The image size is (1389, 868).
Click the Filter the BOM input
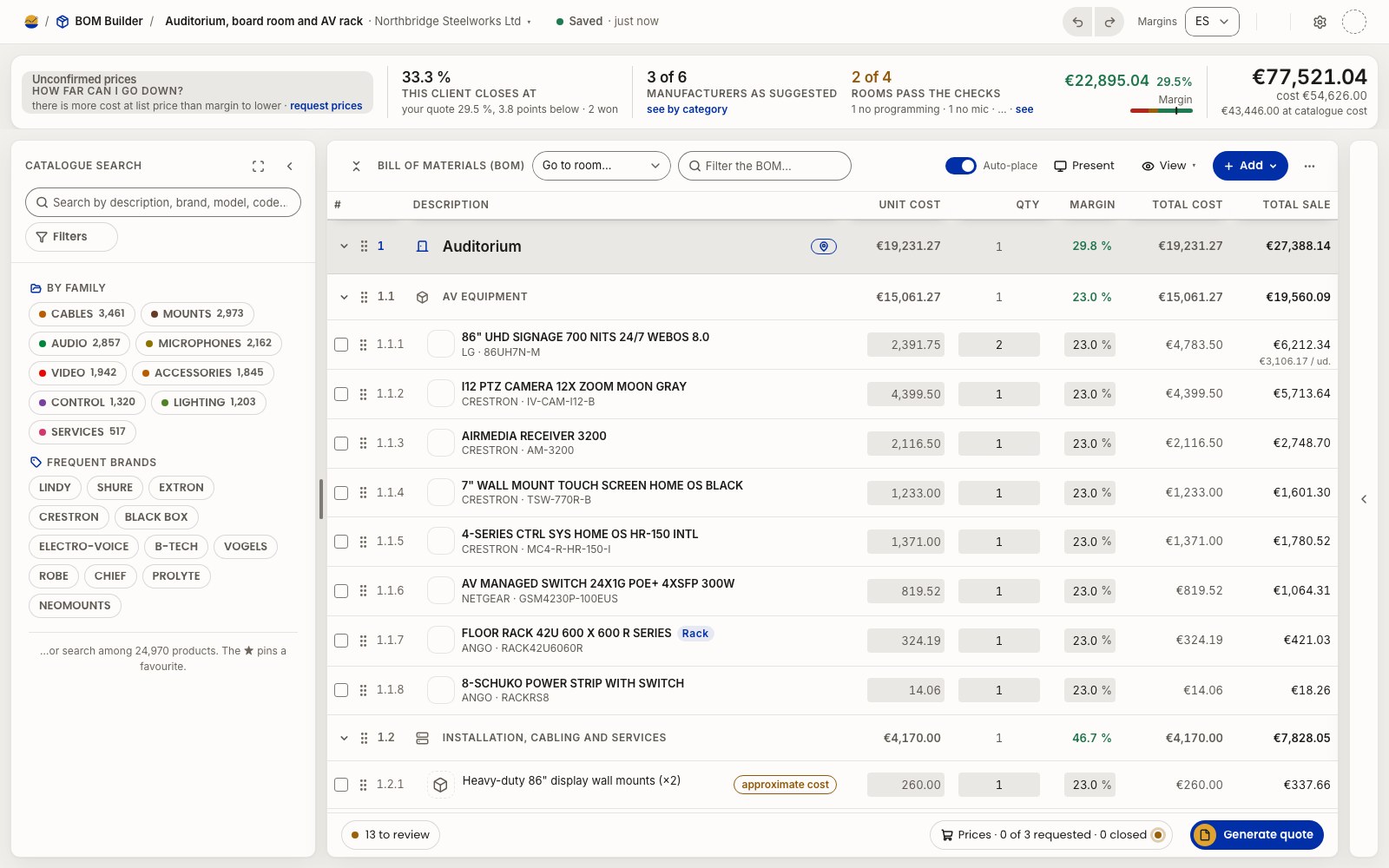pyautogui.click(x=764, y=166)
